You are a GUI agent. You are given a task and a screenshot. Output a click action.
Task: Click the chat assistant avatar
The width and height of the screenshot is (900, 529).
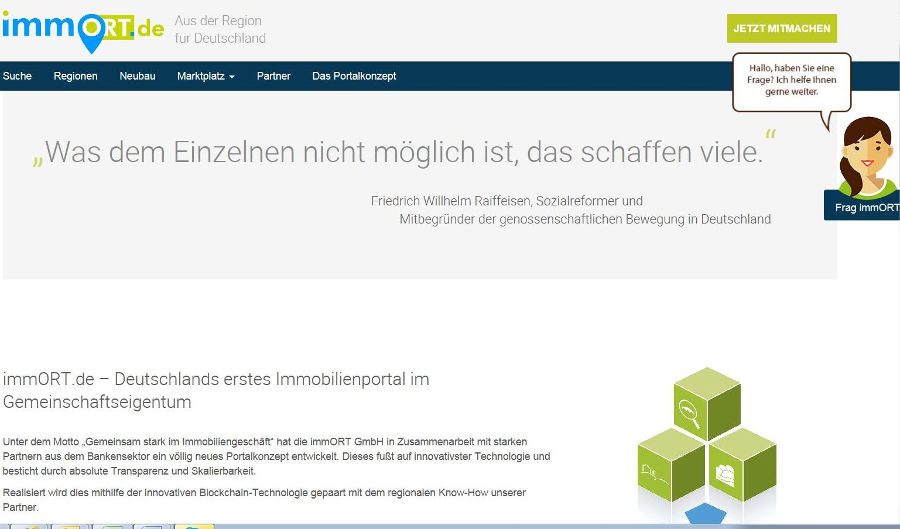868,157
